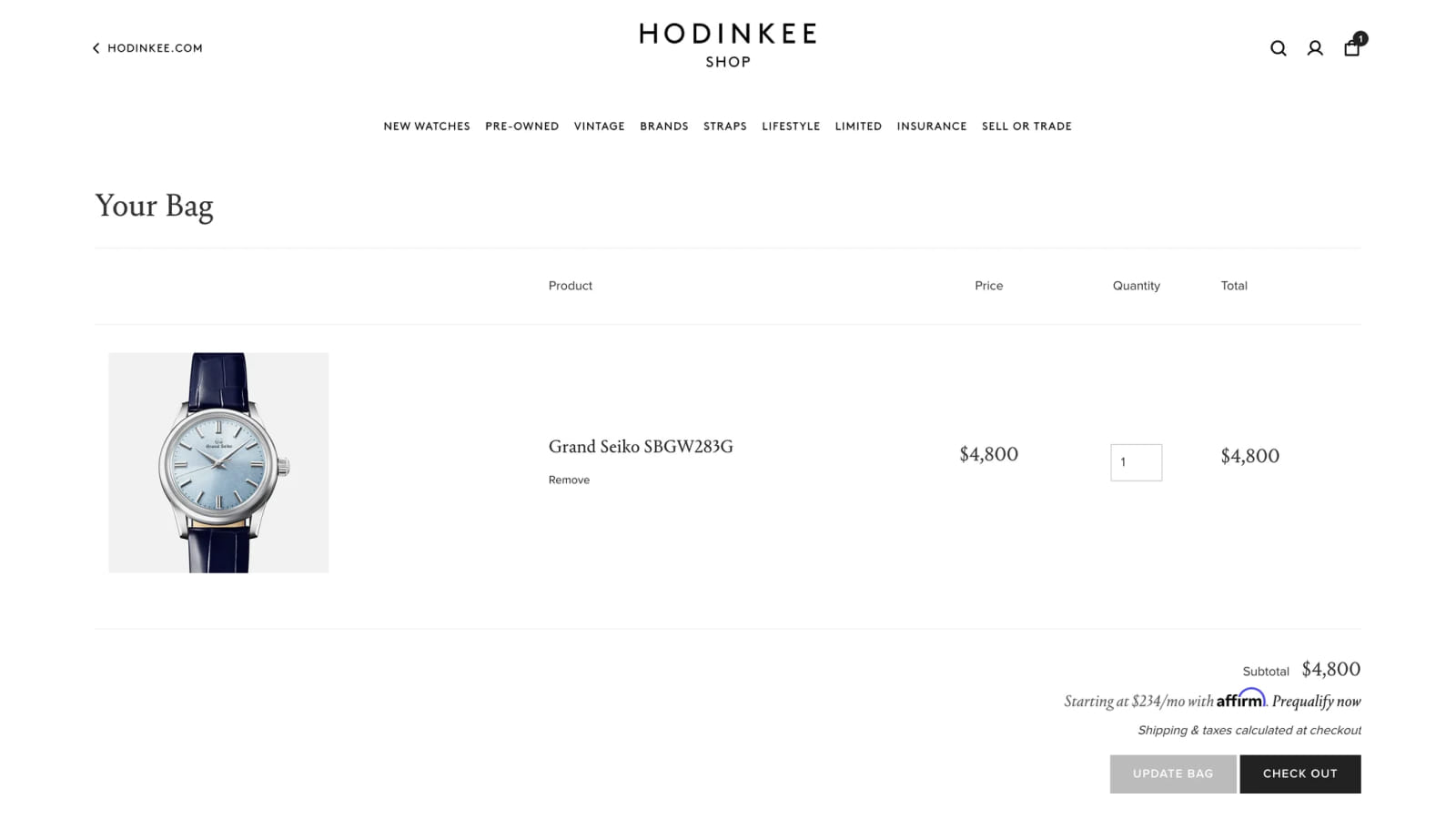The image size is (1456, 819).
Task: Open the BRANDS menu
Action: [x=663, y=126]
